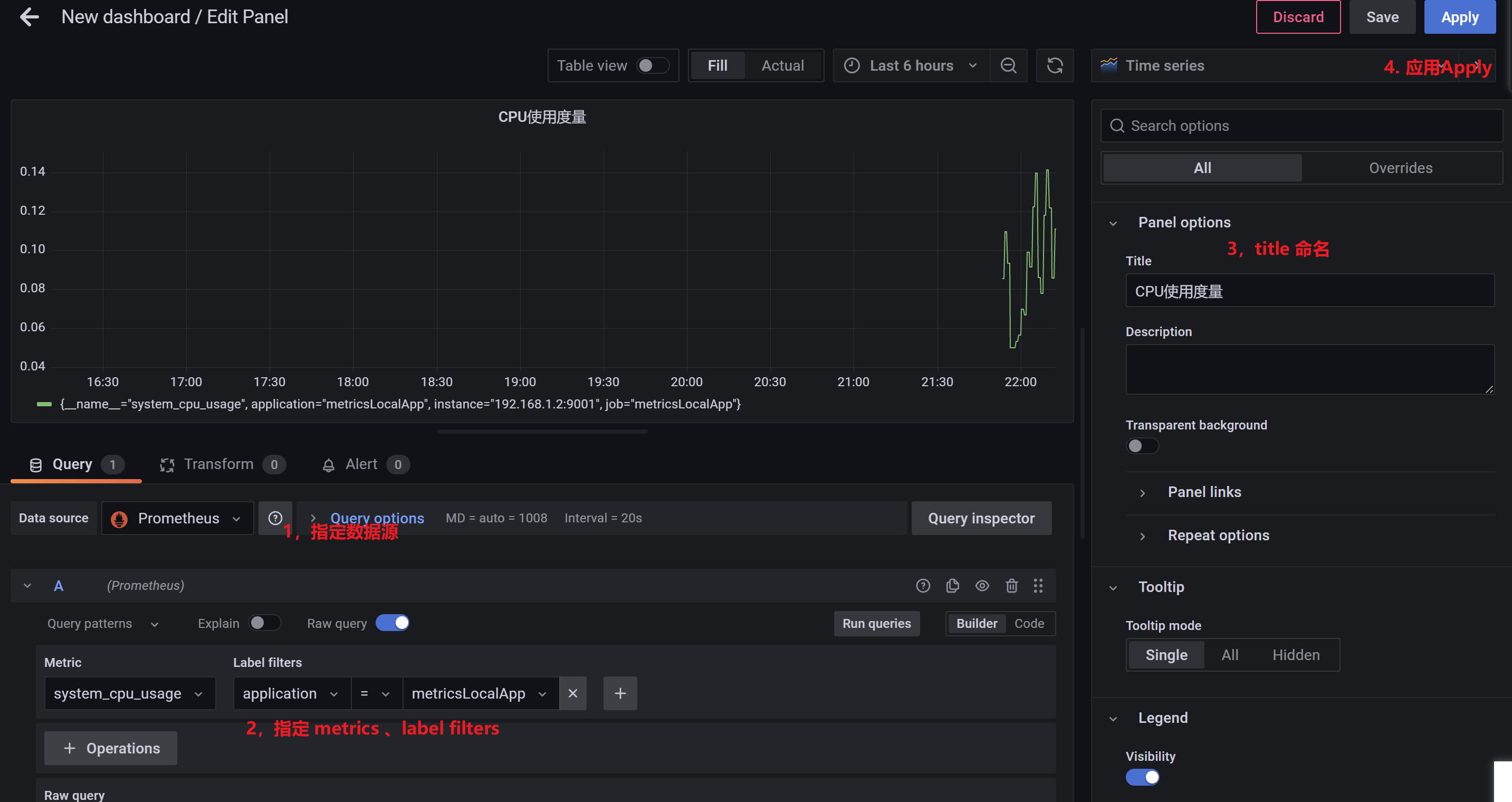Select Single tooltip mode

[1166, 655]
